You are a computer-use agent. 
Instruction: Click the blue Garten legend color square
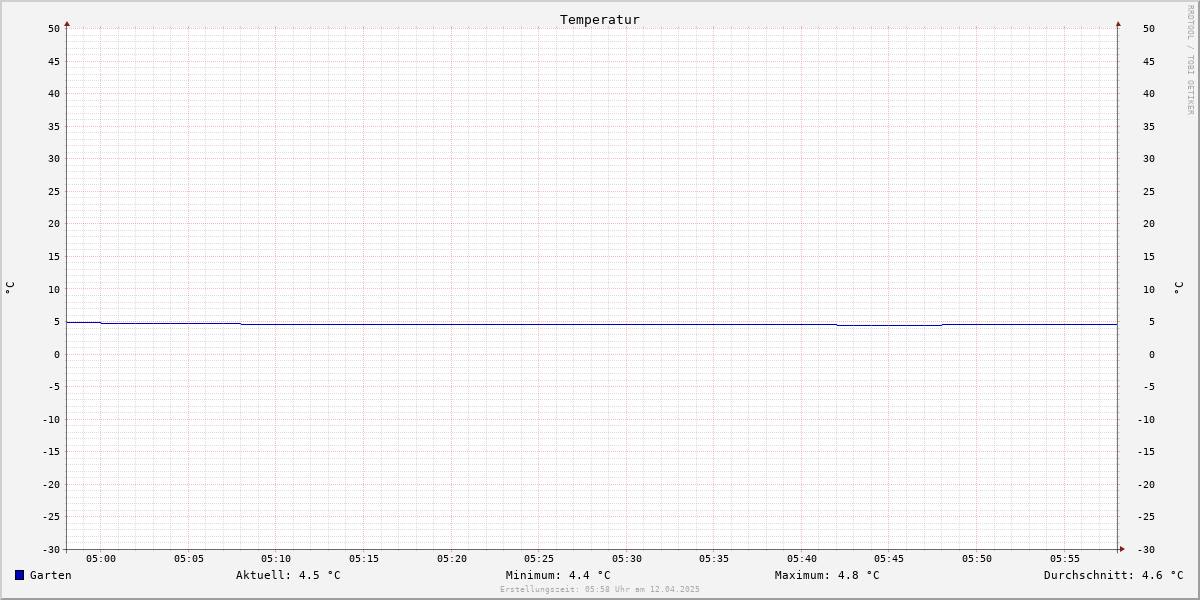(x=19, y=575)
